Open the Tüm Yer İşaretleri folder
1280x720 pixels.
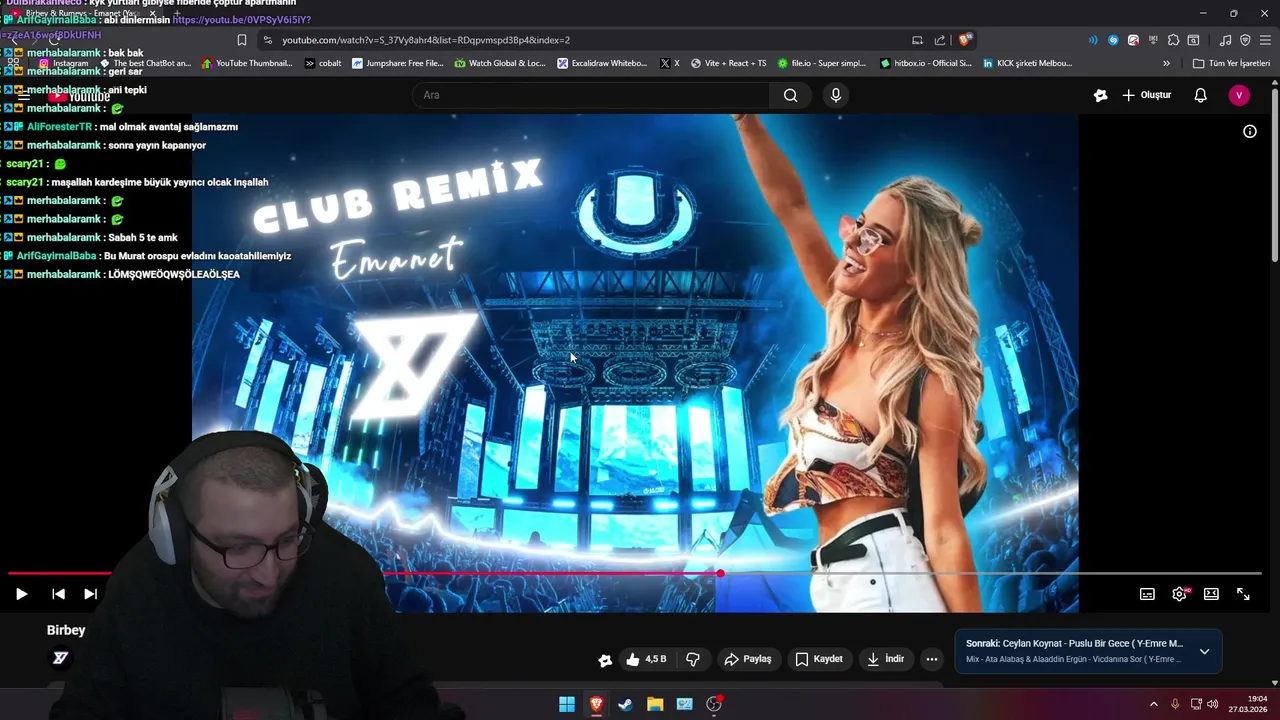point(1231,63)
